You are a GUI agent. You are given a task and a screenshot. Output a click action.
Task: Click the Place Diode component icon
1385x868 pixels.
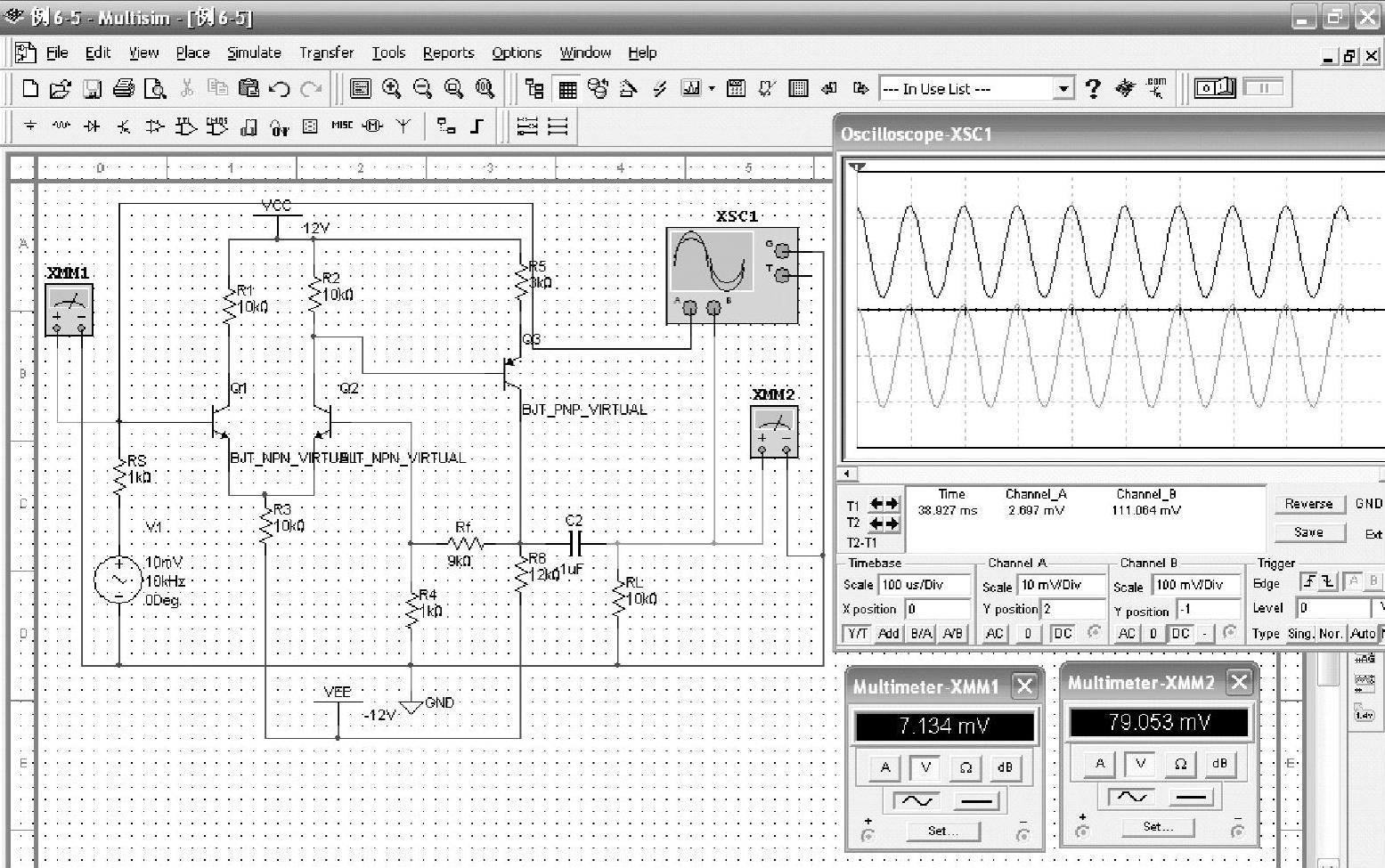pyautogui.click(x=92, y=126)
